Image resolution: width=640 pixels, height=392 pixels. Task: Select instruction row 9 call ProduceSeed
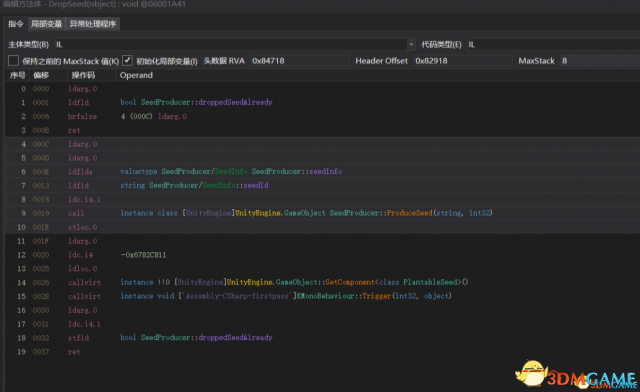click(x=322, y=213)
